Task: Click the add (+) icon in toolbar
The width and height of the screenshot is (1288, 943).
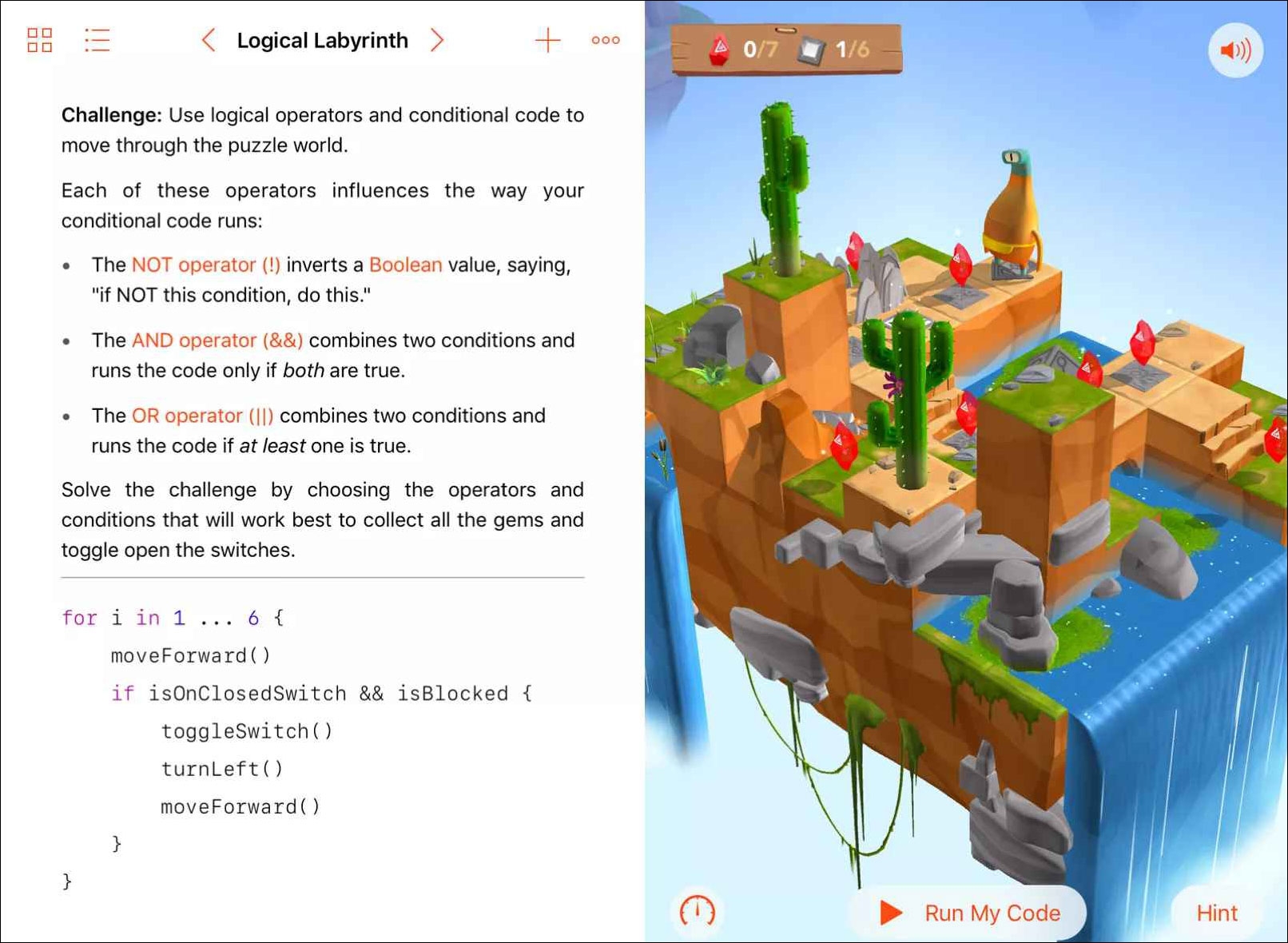Action: click(548, 40)
